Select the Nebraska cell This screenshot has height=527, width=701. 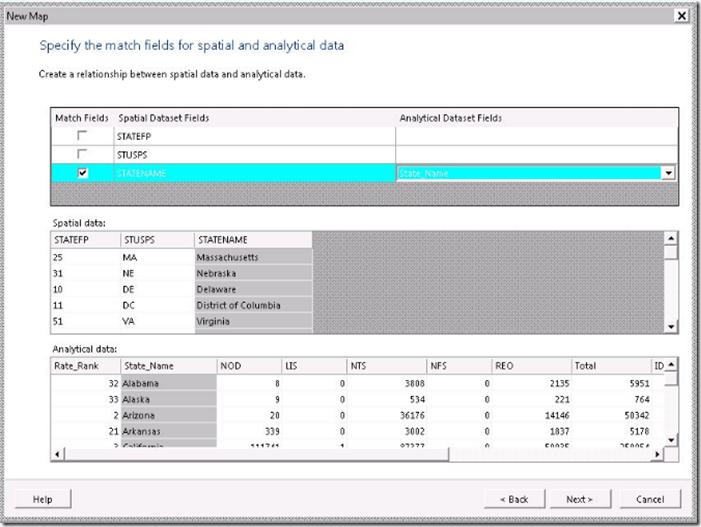click(x=253, y=274)
